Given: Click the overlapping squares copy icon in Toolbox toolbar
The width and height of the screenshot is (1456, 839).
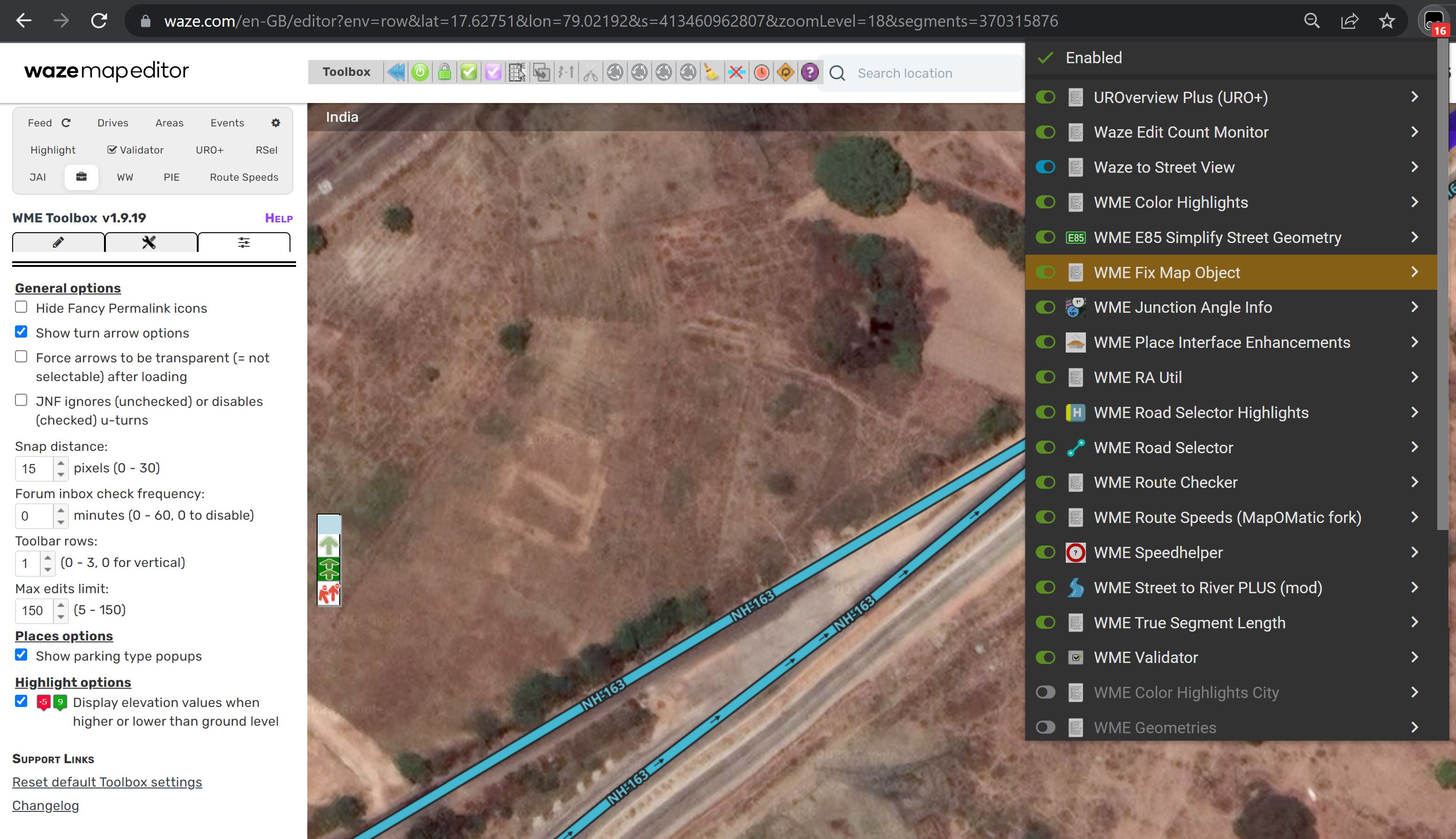Looking at the screenshot, I should [541, 72].
